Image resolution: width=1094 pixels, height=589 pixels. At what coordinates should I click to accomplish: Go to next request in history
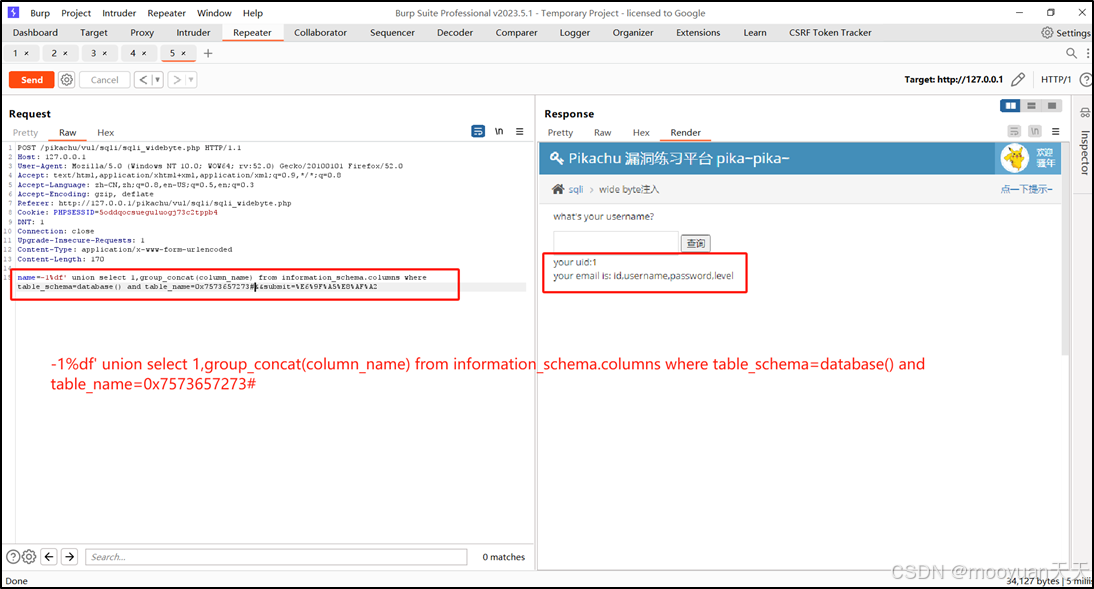(177, 80)
